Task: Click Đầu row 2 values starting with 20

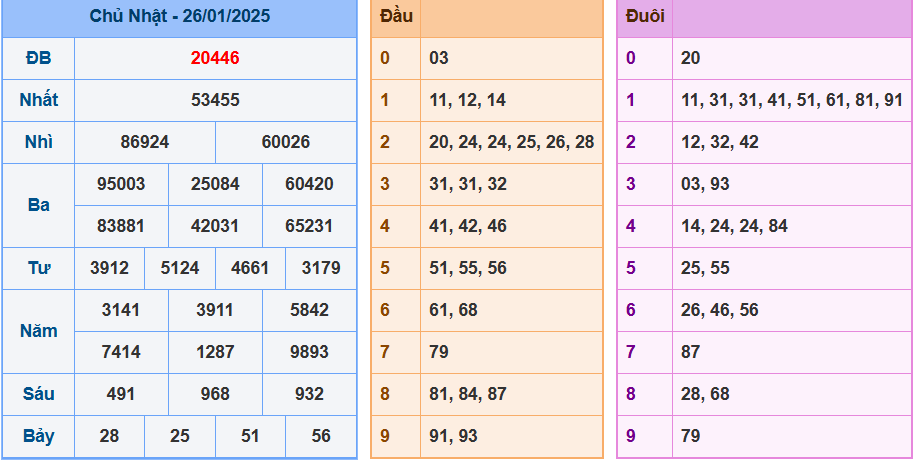Action: click(511, 142)
